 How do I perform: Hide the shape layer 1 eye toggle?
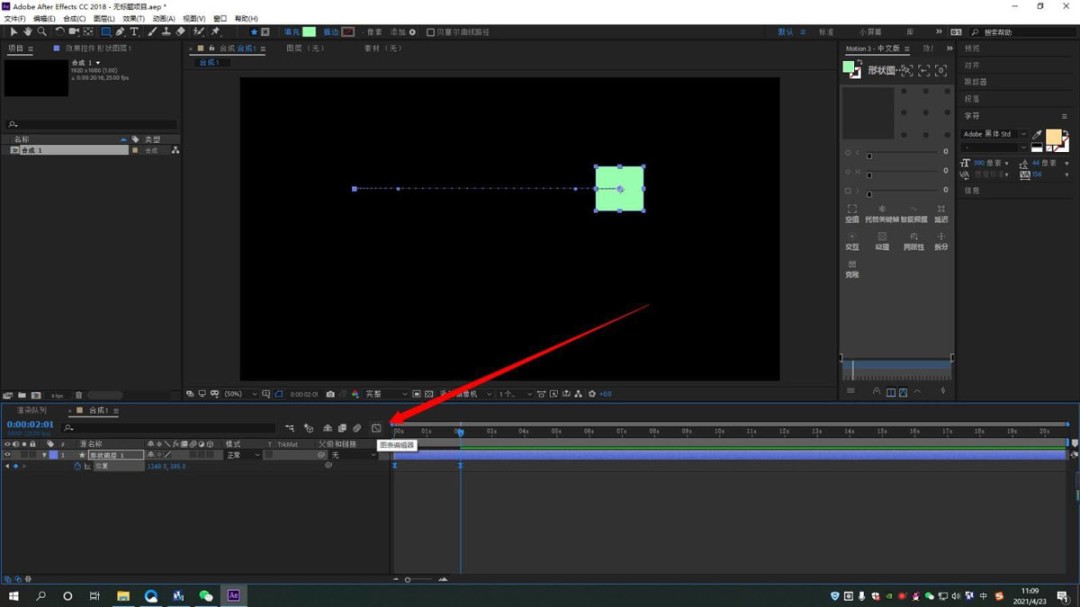click(7, 455)
